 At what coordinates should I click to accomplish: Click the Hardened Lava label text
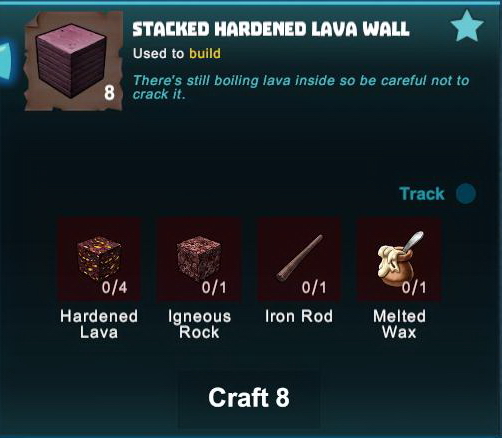pyautogui.click(x=99, y=324)
